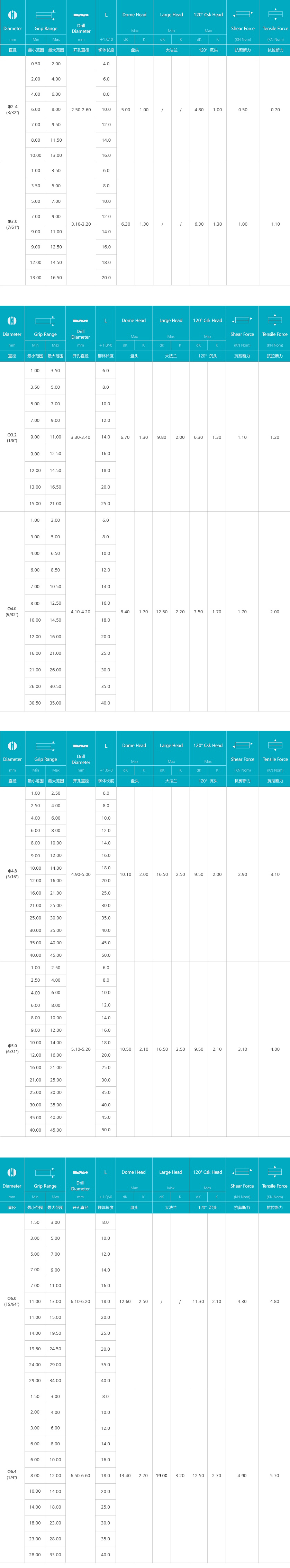The image size is (290, 1568).
Task: Click the Drill Diameter bit icon in the Φ2.4 table header
Action: pyautogui.click(x=81, y=15)
